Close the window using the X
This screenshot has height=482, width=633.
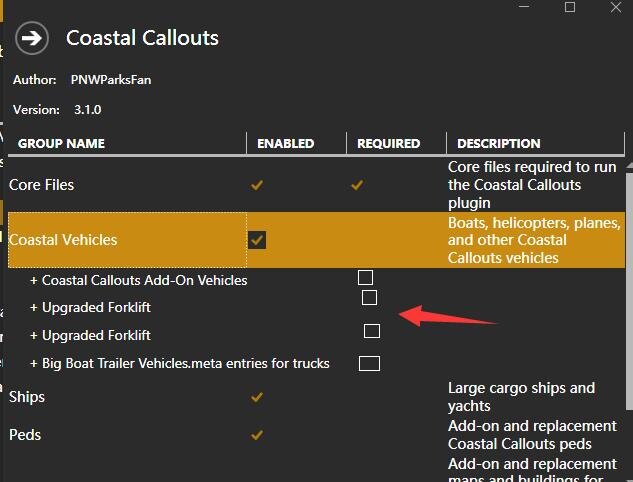(x=616, y=8)
